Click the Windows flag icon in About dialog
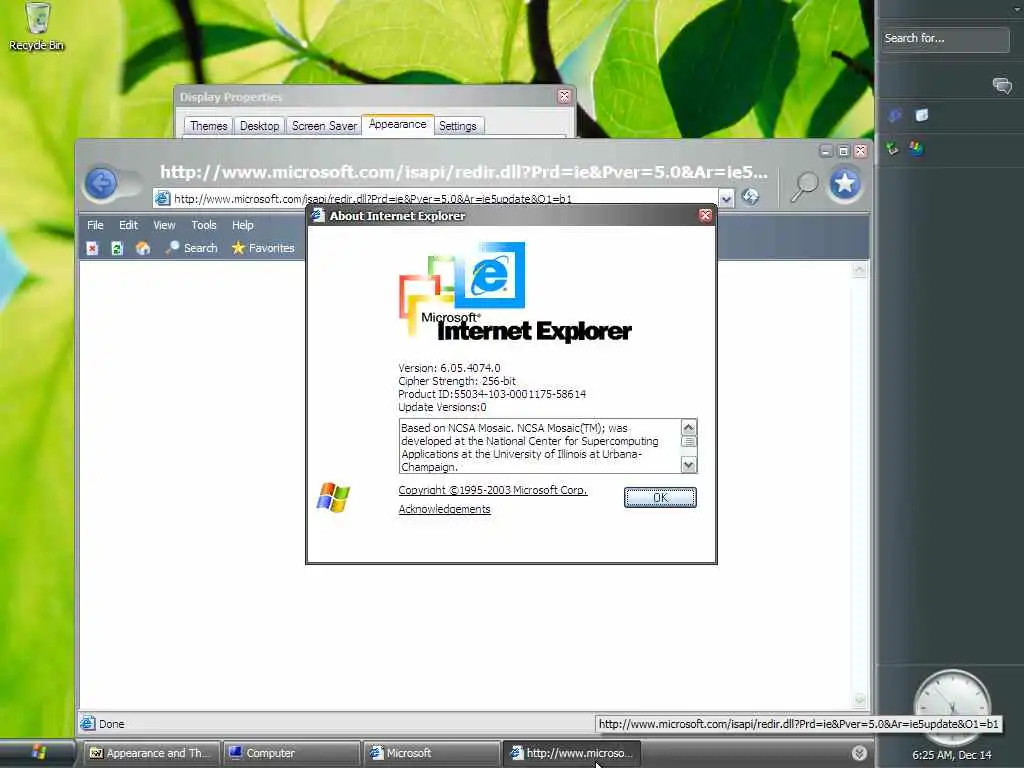Screen dimensions: 1024x768 point(333,498)
